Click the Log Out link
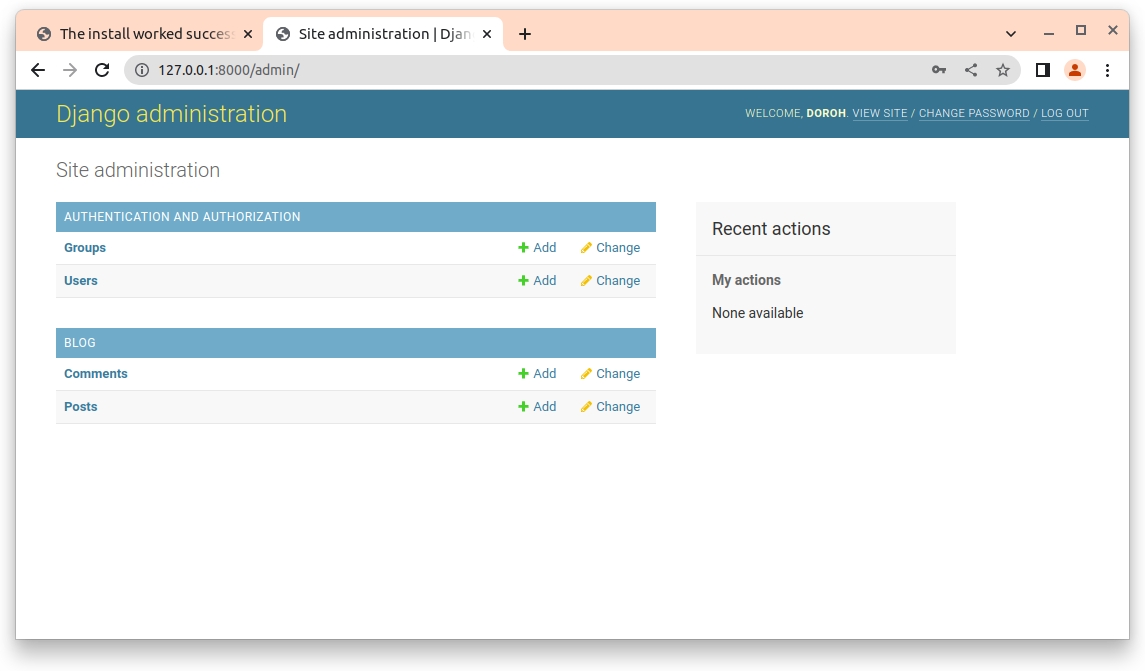This screenshot has height=671, width=1145. click(x=1064, y=114)
